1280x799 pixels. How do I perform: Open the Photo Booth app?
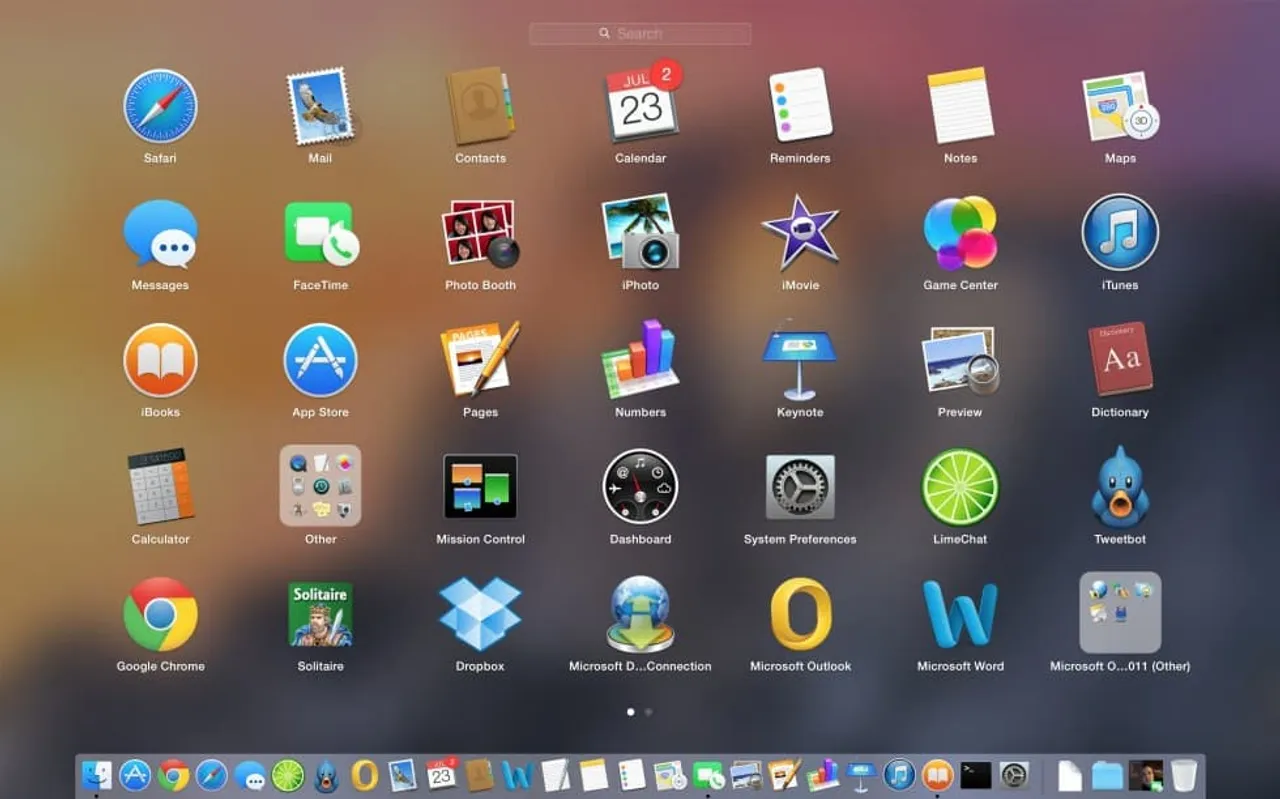[x=480, y=233]
